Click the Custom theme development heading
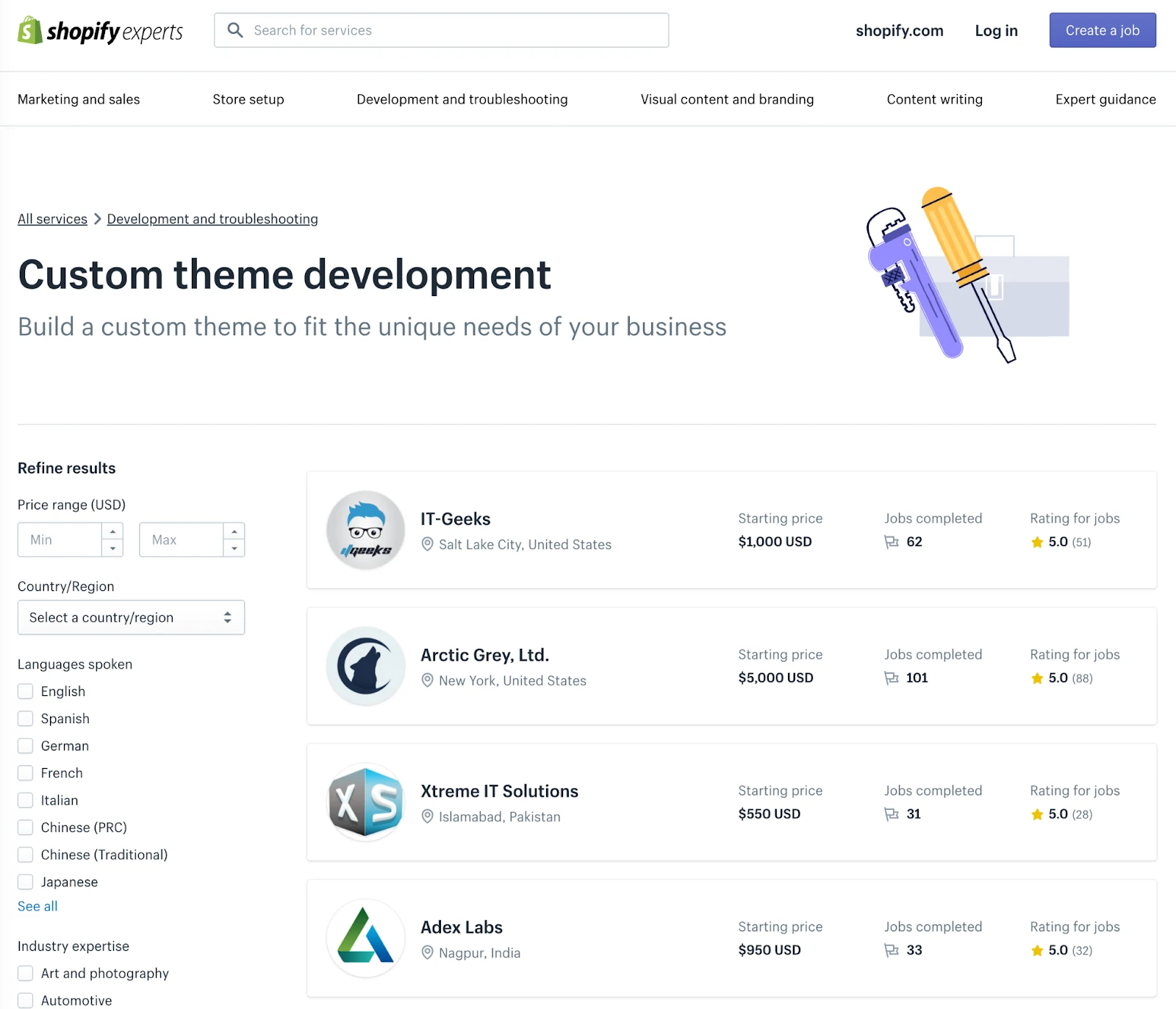Screen dimensions: 1176x1009 (284, 275)
